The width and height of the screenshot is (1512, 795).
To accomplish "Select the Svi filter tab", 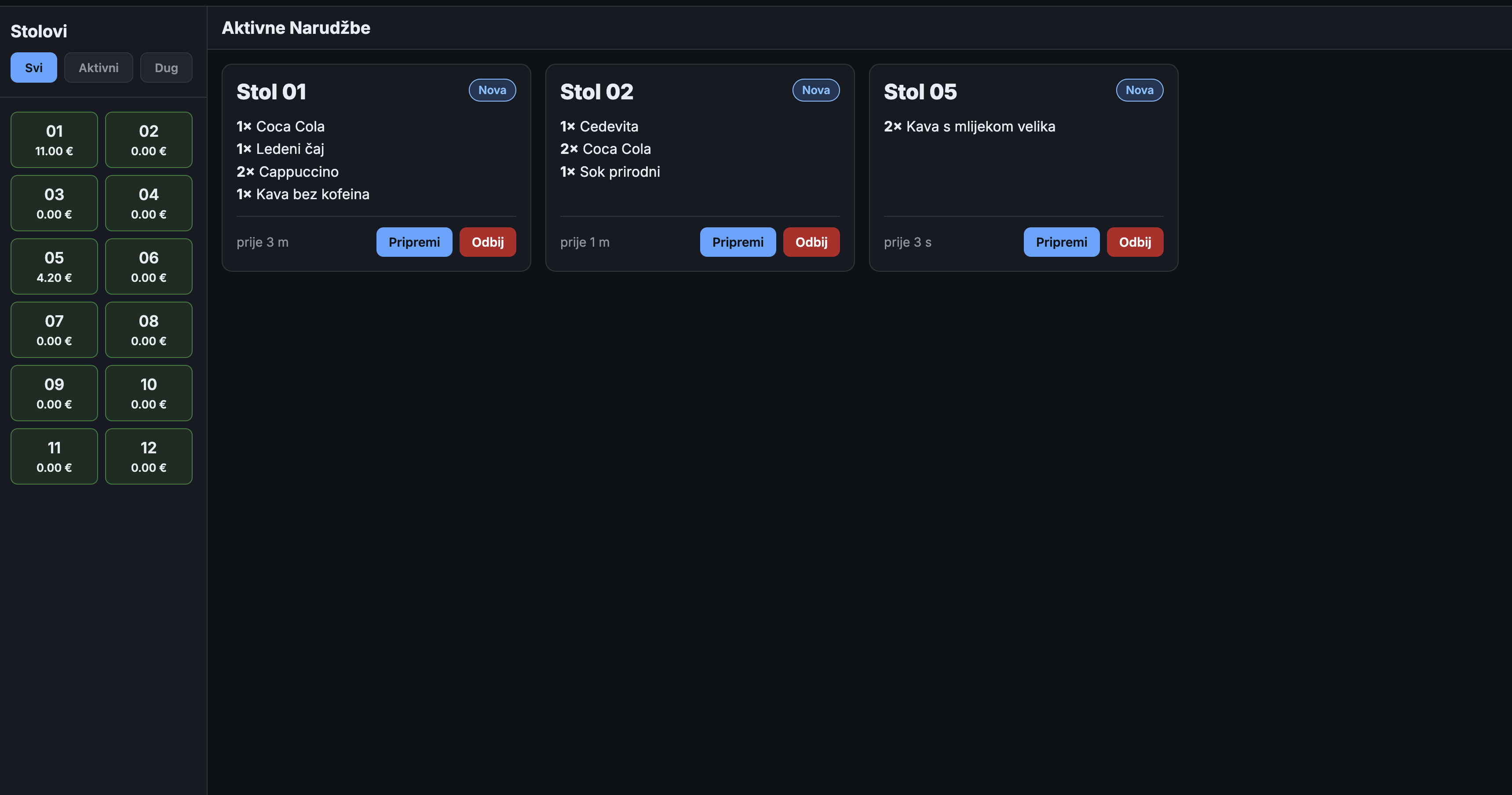I will pyautogui.click(x=33, y=67).
